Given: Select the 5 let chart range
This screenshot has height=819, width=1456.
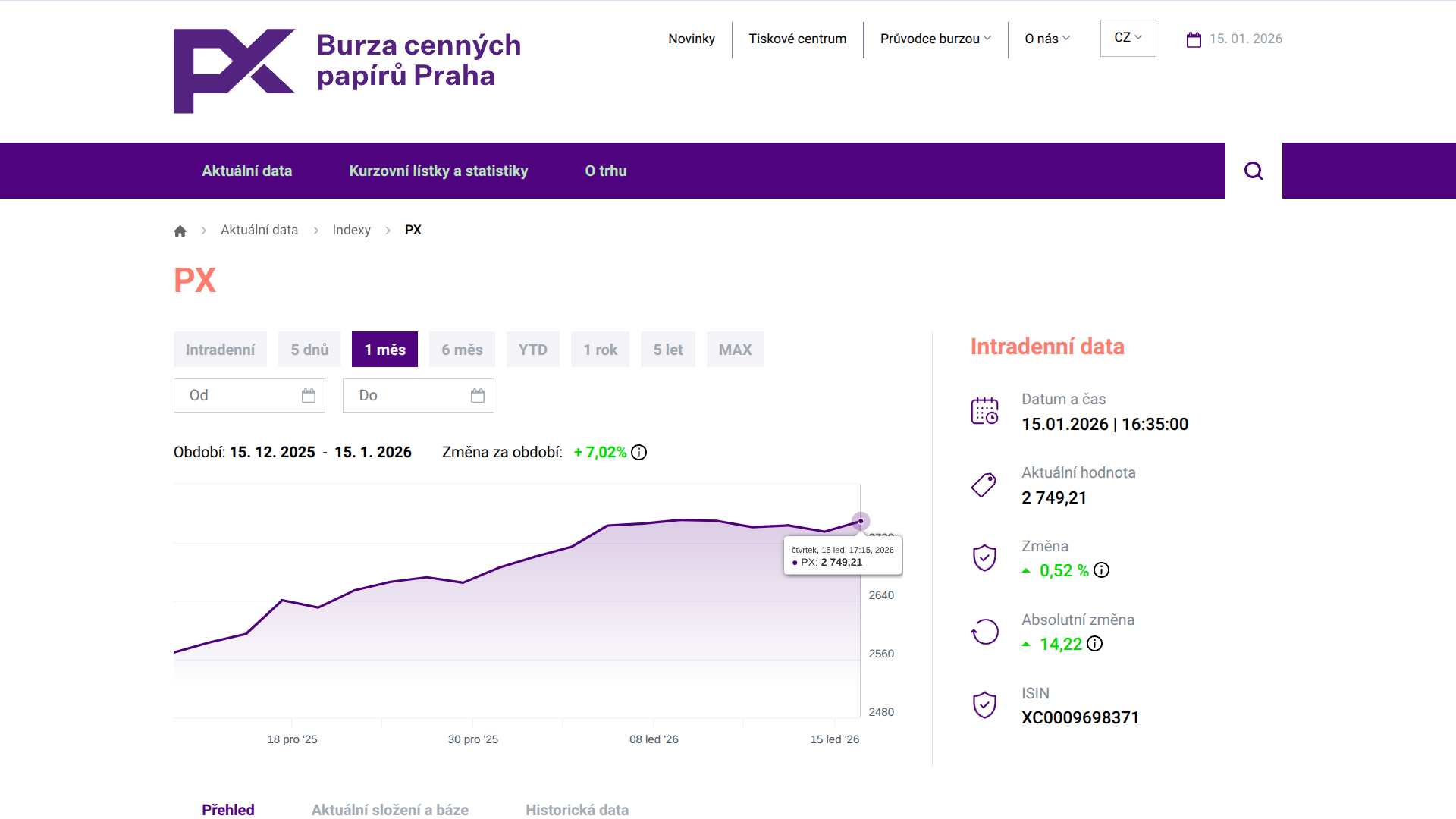Looking at the screenshot, I should tap(668, 350).
